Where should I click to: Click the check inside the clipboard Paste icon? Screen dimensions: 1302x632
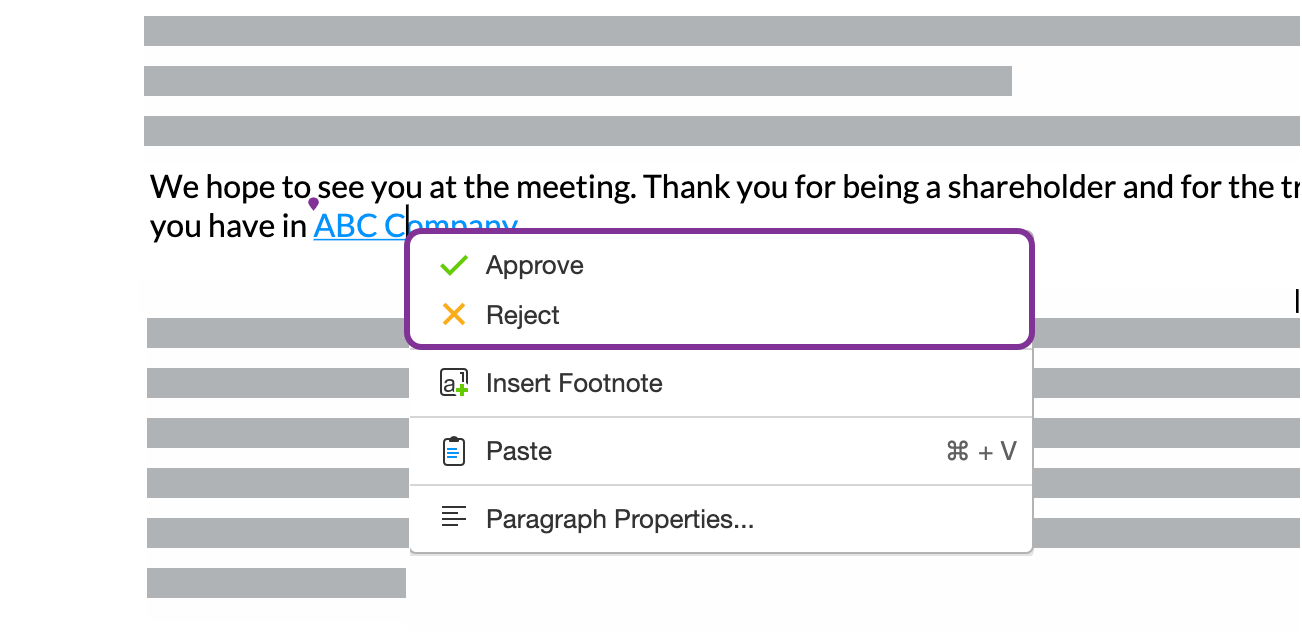[453, 451]
